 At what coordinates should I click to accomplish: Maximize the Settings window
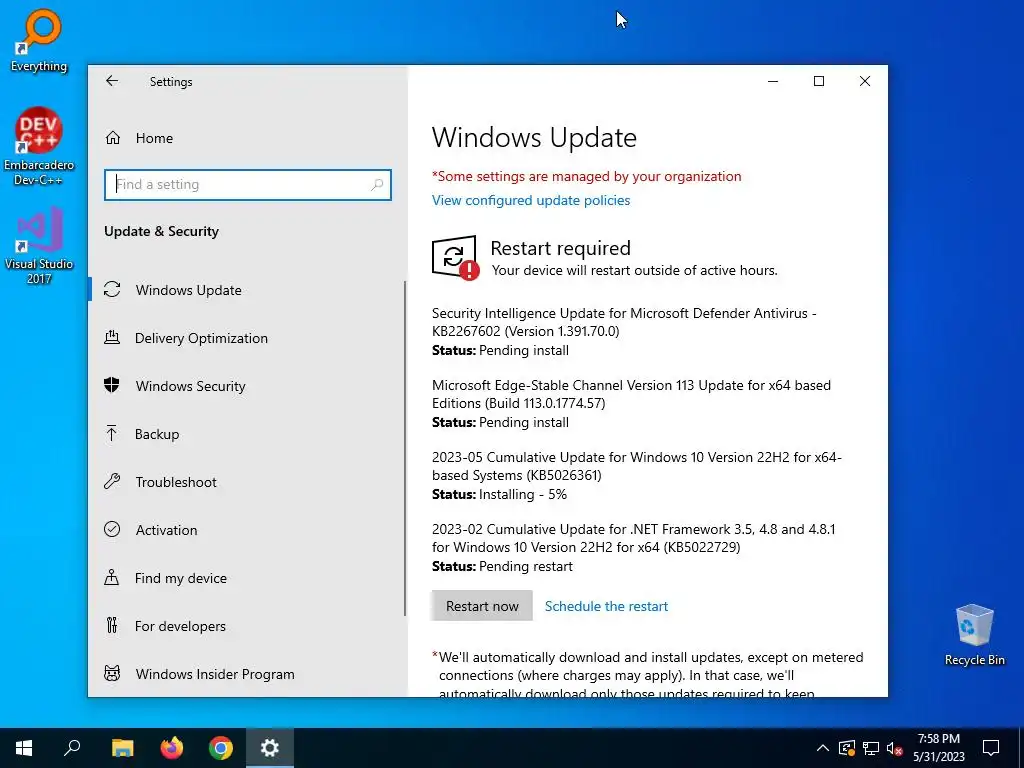click(818, 81)
